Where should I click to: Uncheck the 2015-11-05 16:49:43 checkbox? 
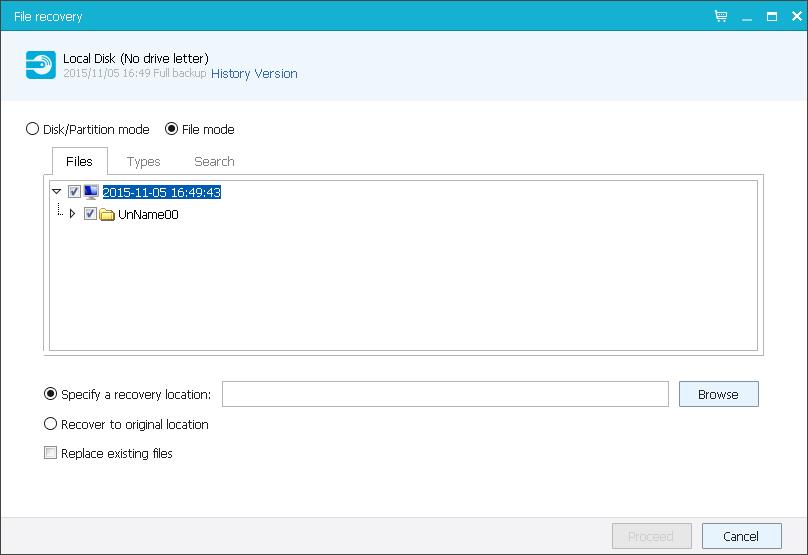coord(74,192)
